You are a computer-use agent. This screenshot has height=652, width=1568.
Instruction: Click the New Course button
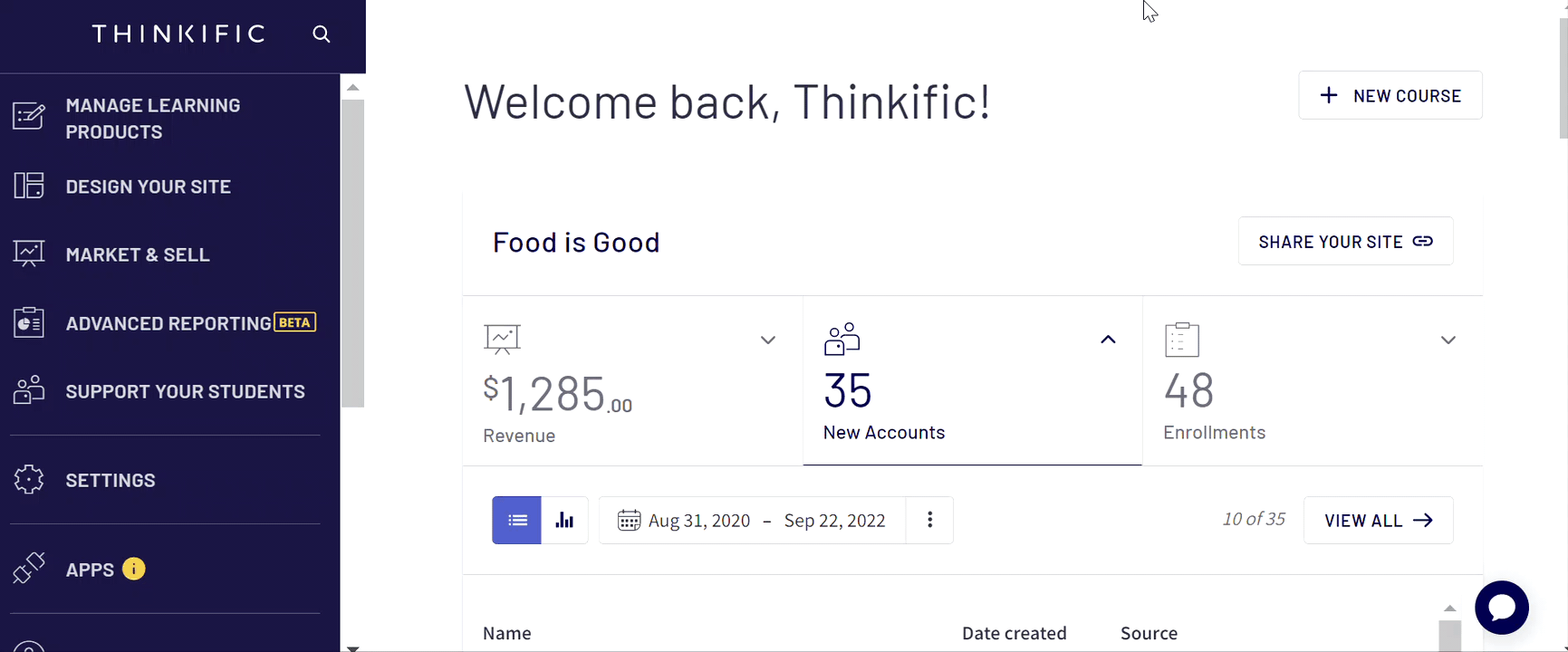click(x=1390, y=95)
